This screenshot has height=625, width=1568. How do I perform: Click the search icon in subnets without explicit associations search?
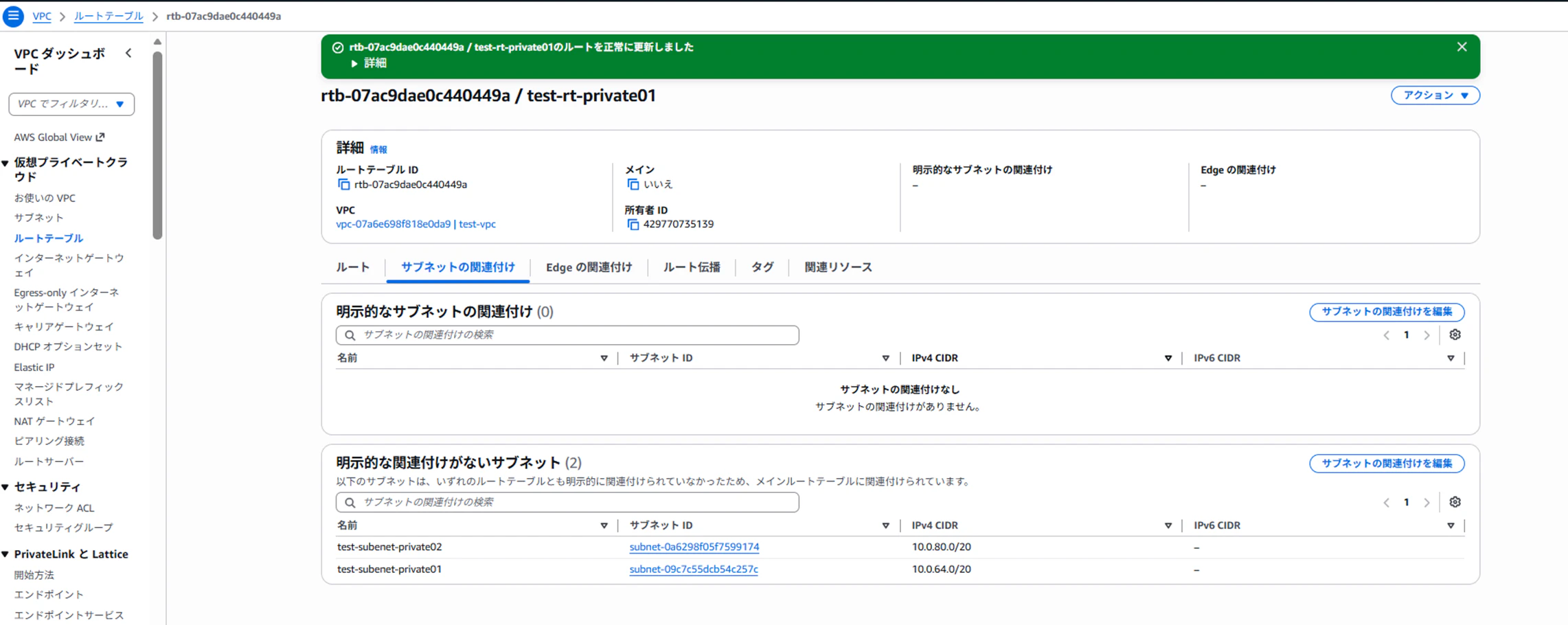click(350, 503)
